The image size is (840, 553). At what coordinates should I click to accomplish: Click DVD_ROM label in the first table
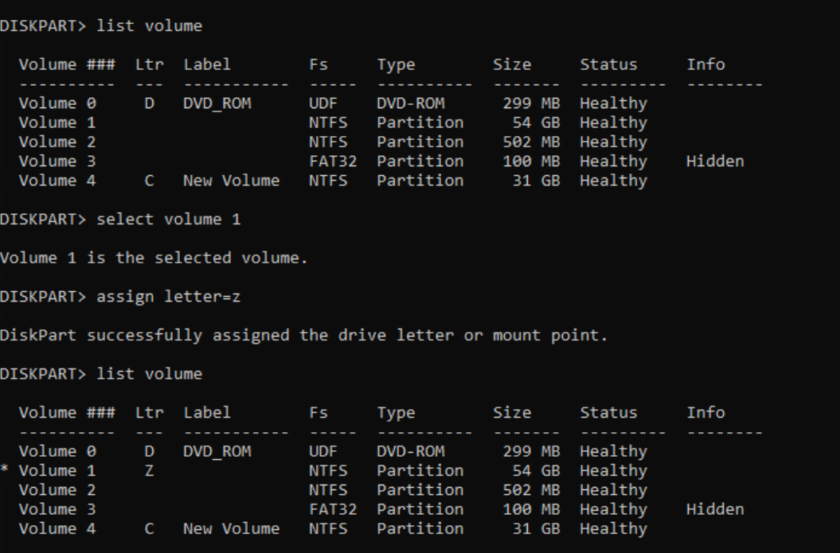click(x=217, y=103)
